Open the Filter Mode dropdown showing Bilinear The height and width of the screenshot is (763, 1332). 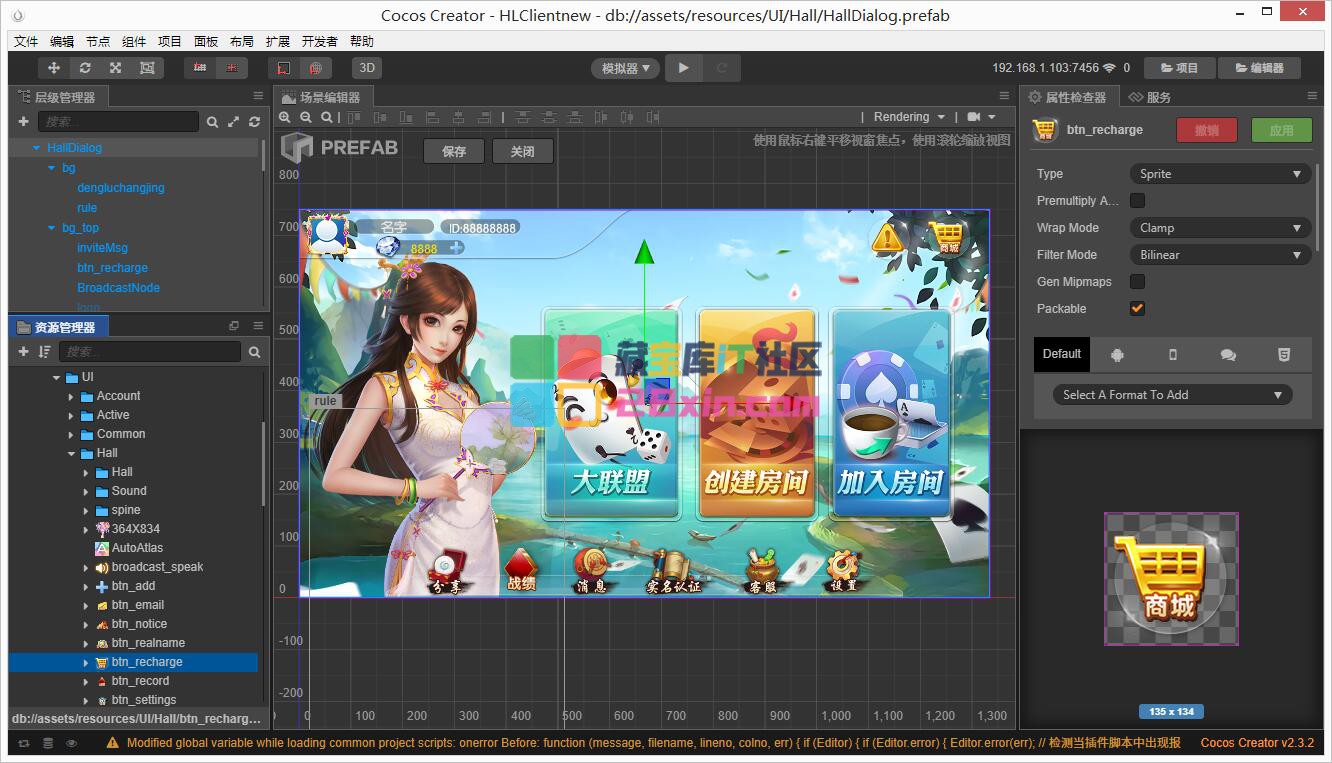click(1220, 255)
